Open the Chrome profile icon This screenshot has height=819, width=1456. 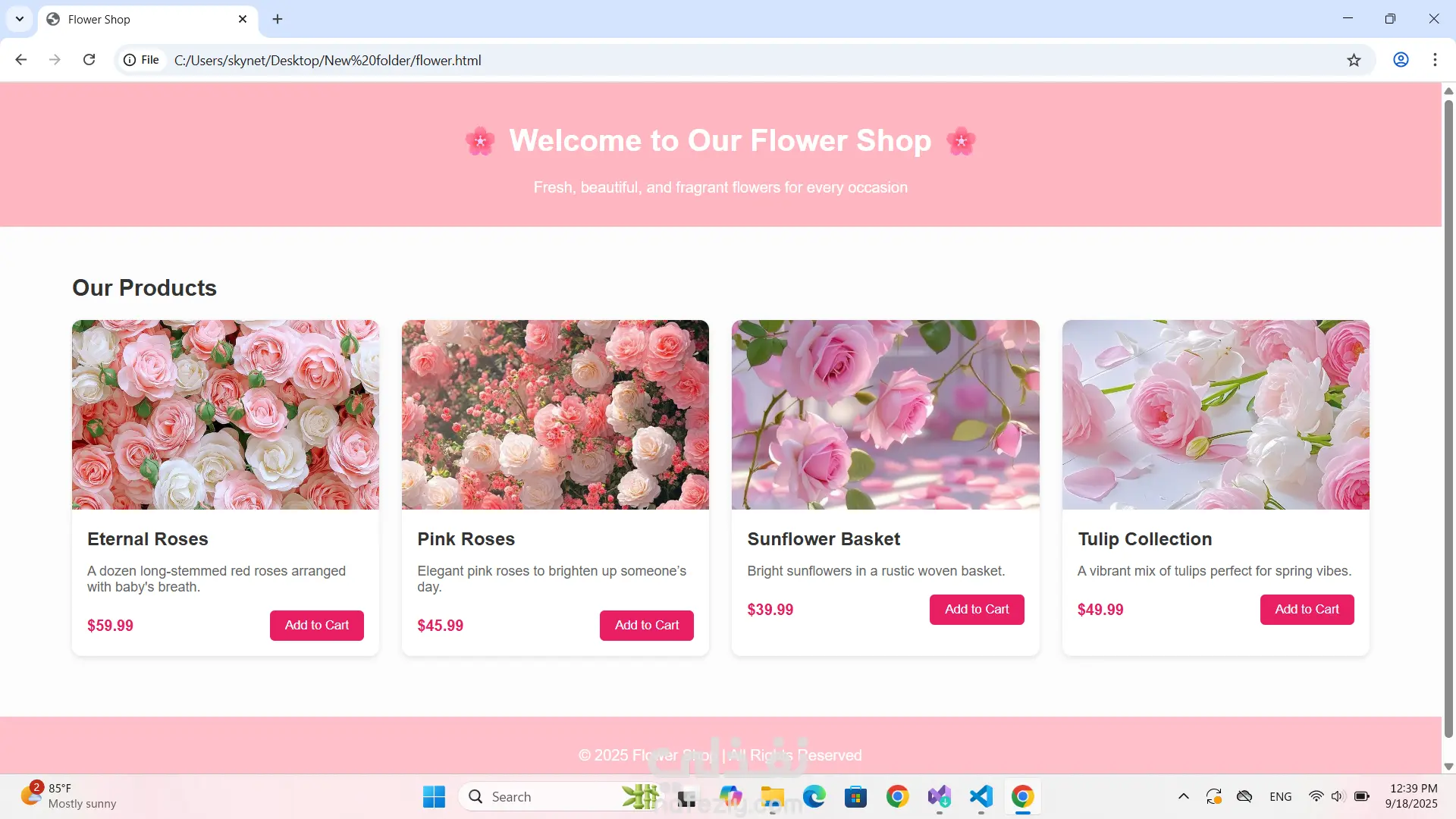(x=1401, y=60)
